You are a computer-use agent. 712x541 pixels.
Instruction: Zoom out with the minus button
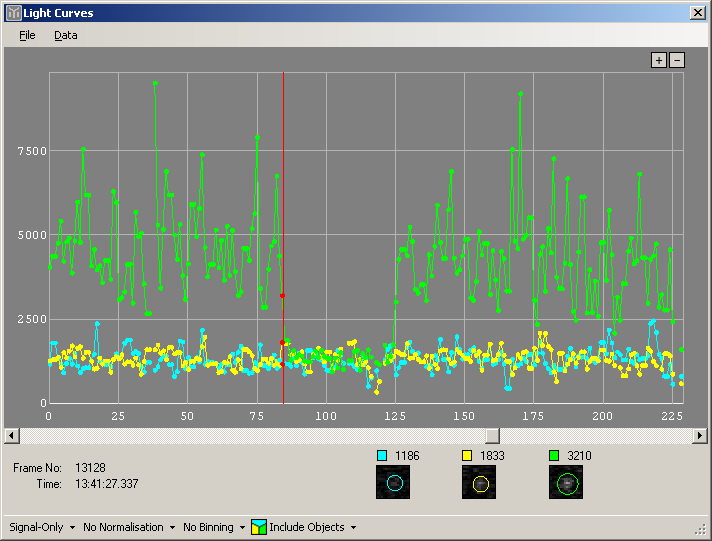pos(677,60)
